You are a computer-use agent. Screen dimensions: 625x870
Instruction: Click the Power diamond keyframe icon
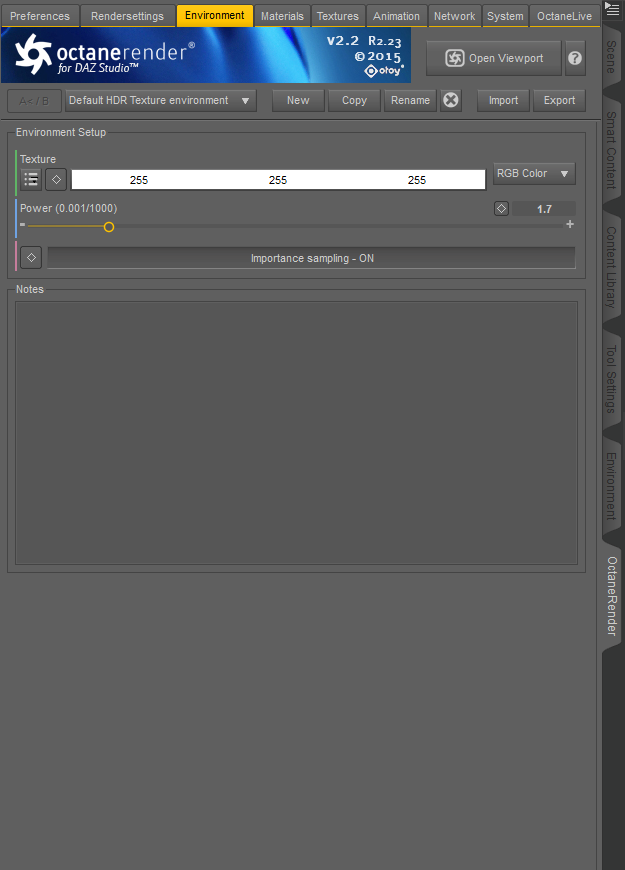click(x=501, y=209)
